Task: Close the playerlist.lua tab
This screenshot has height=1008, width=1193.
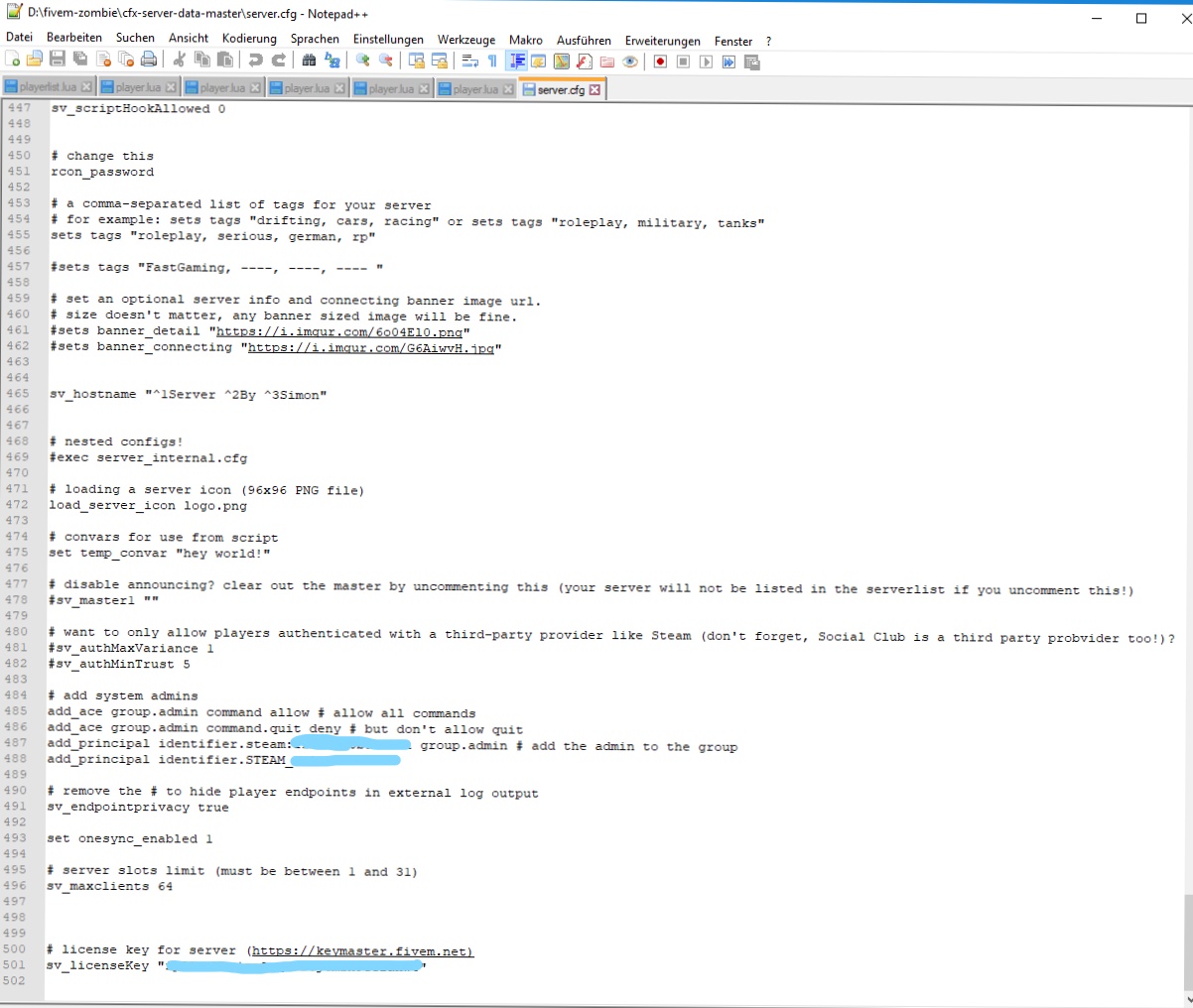Action: [86, 88]
